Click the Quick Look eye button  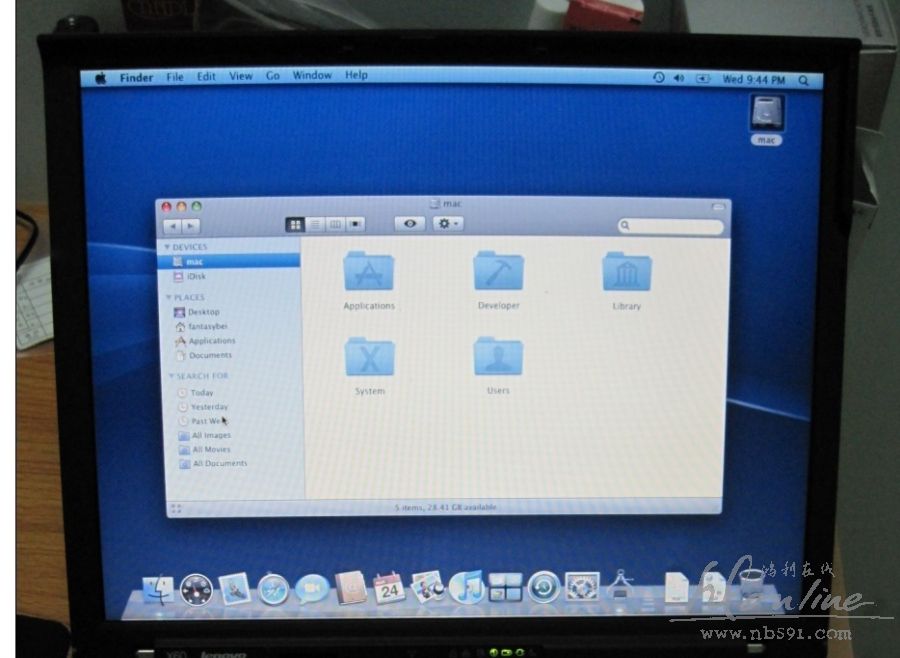coord(409,224)
